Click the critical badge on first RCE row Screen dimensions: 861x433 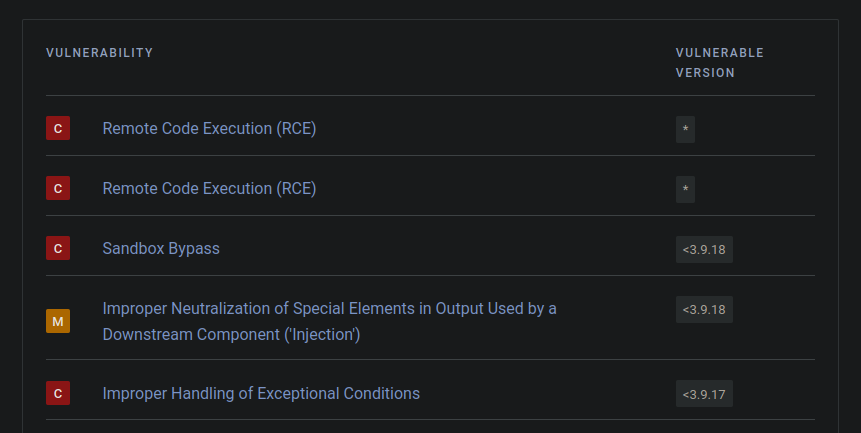58,128
